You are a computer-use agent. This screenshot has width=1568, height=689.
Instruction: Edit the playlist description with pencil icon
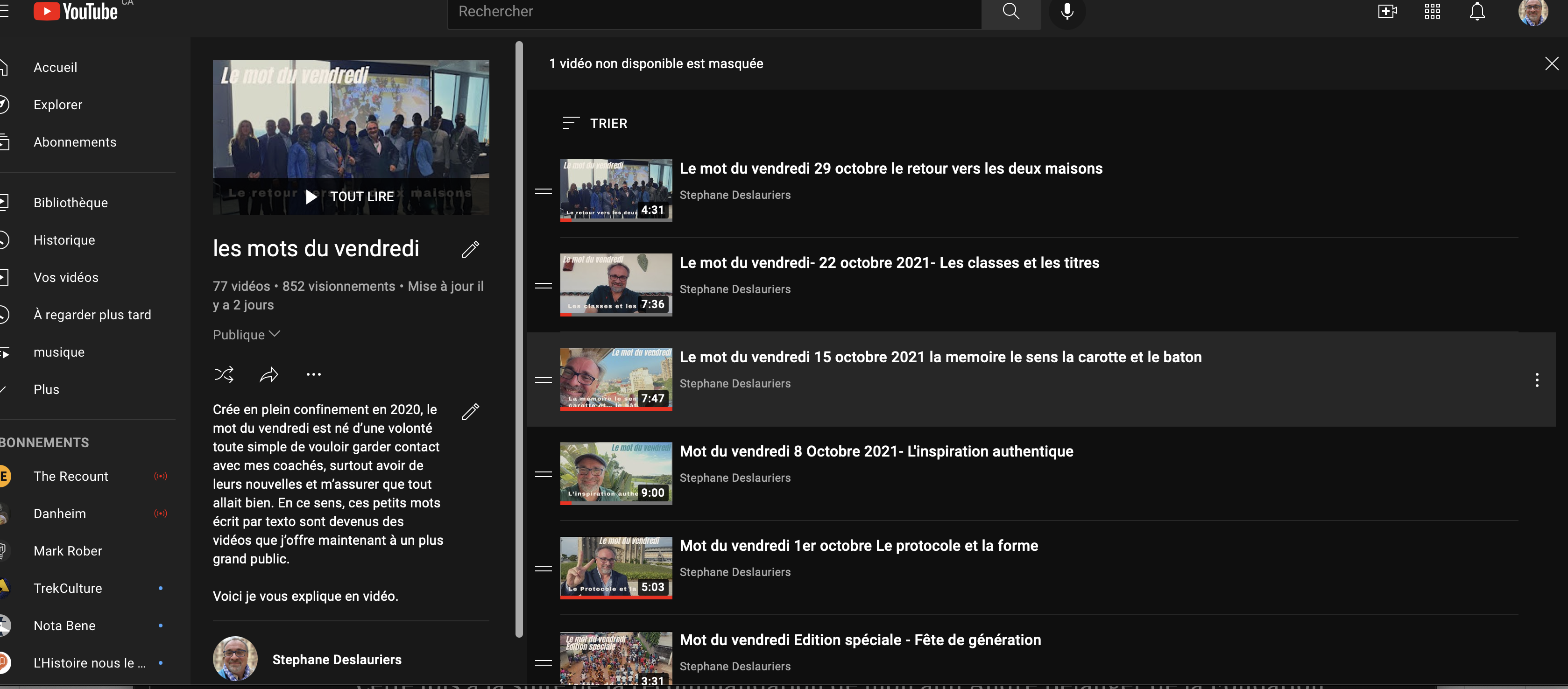point(471,411)
